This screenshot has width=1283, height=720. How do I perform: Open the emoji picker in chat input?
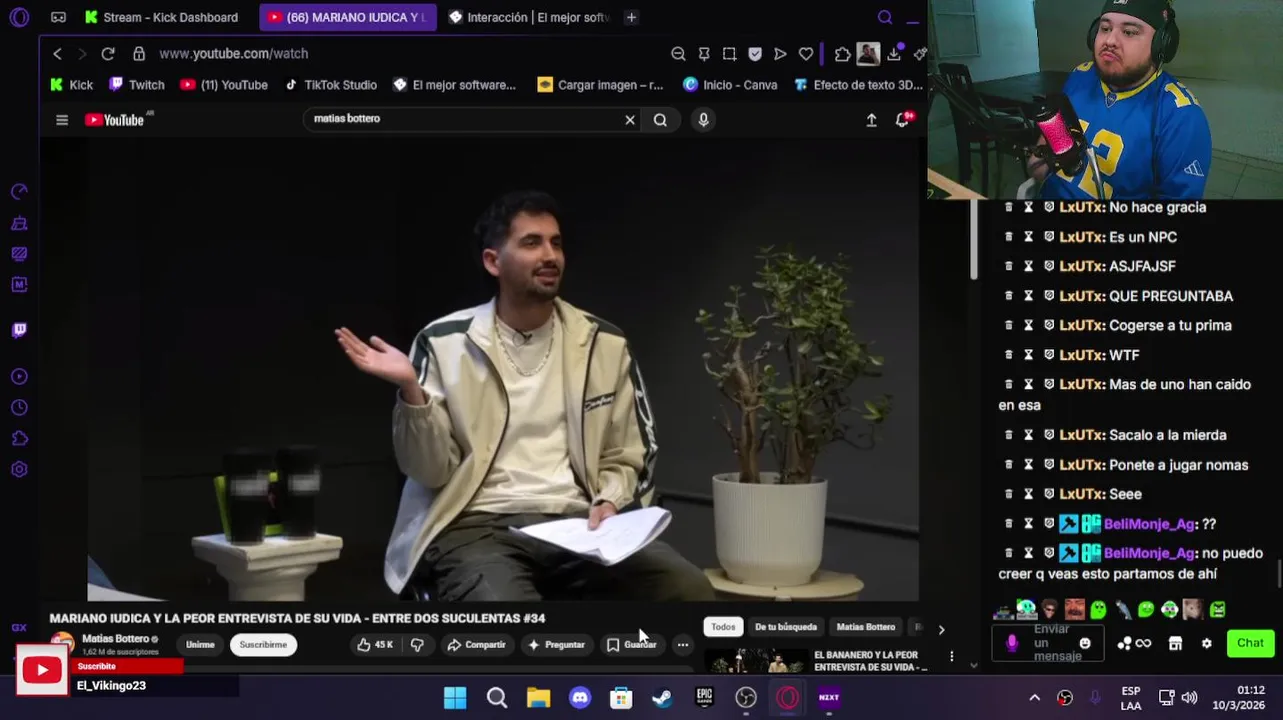point(1086,643)
